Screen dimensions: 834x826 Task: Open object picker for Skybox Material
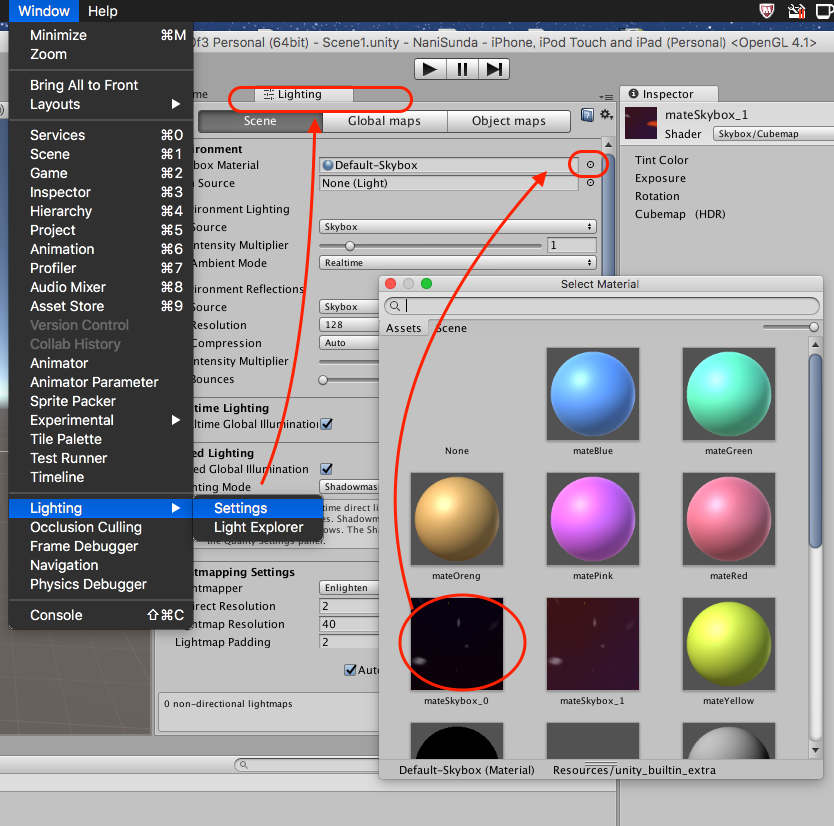coord(590,164)
